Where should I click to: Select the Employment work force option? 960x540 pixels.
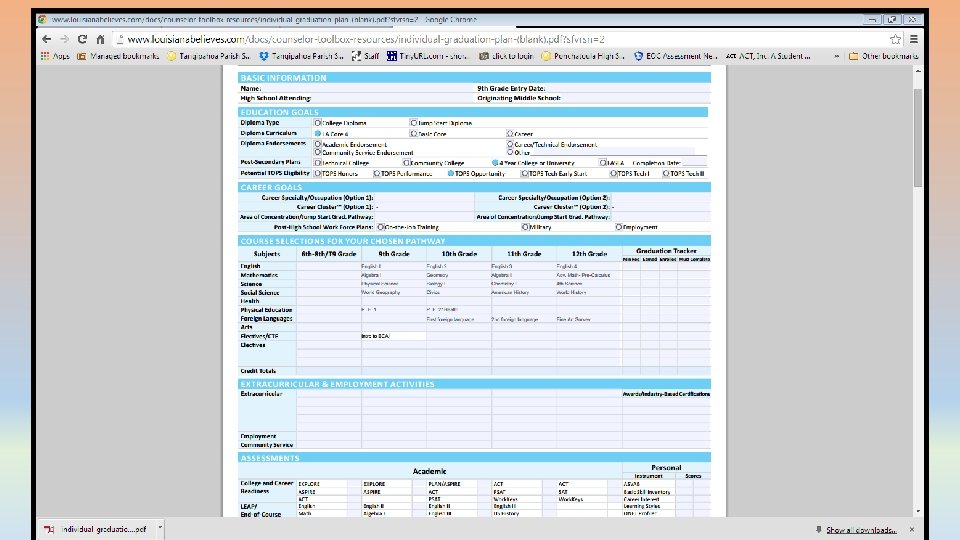pos(619,227)
